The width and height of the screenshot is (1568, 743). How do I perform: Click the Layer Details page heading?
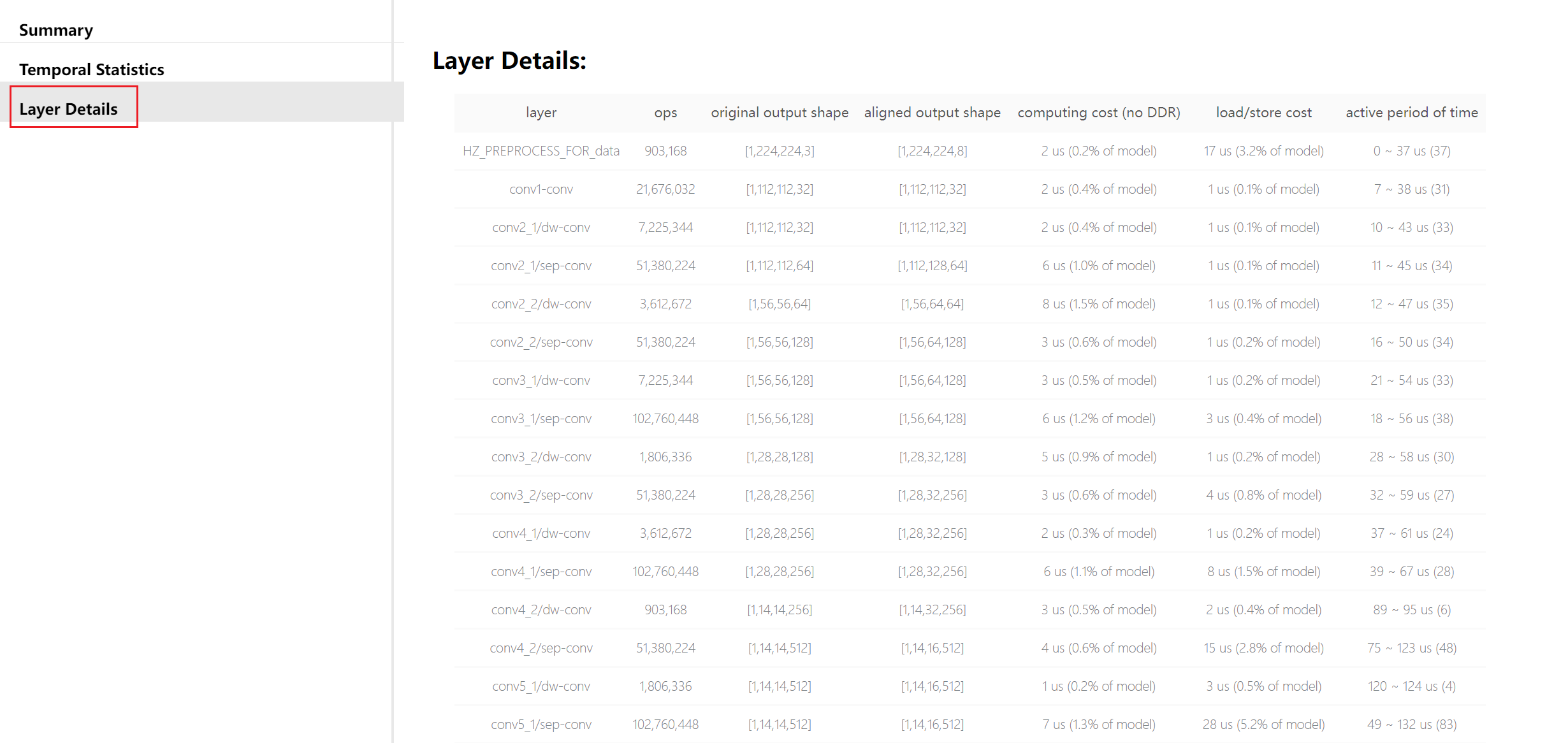coord(510,61)
